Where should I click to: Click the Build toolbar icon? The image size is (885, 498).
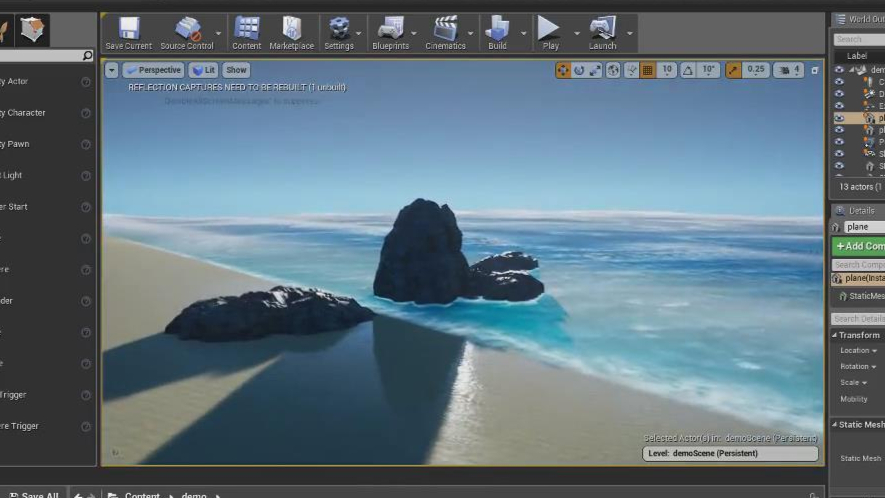pyautogui.click(x=497, y=33)
